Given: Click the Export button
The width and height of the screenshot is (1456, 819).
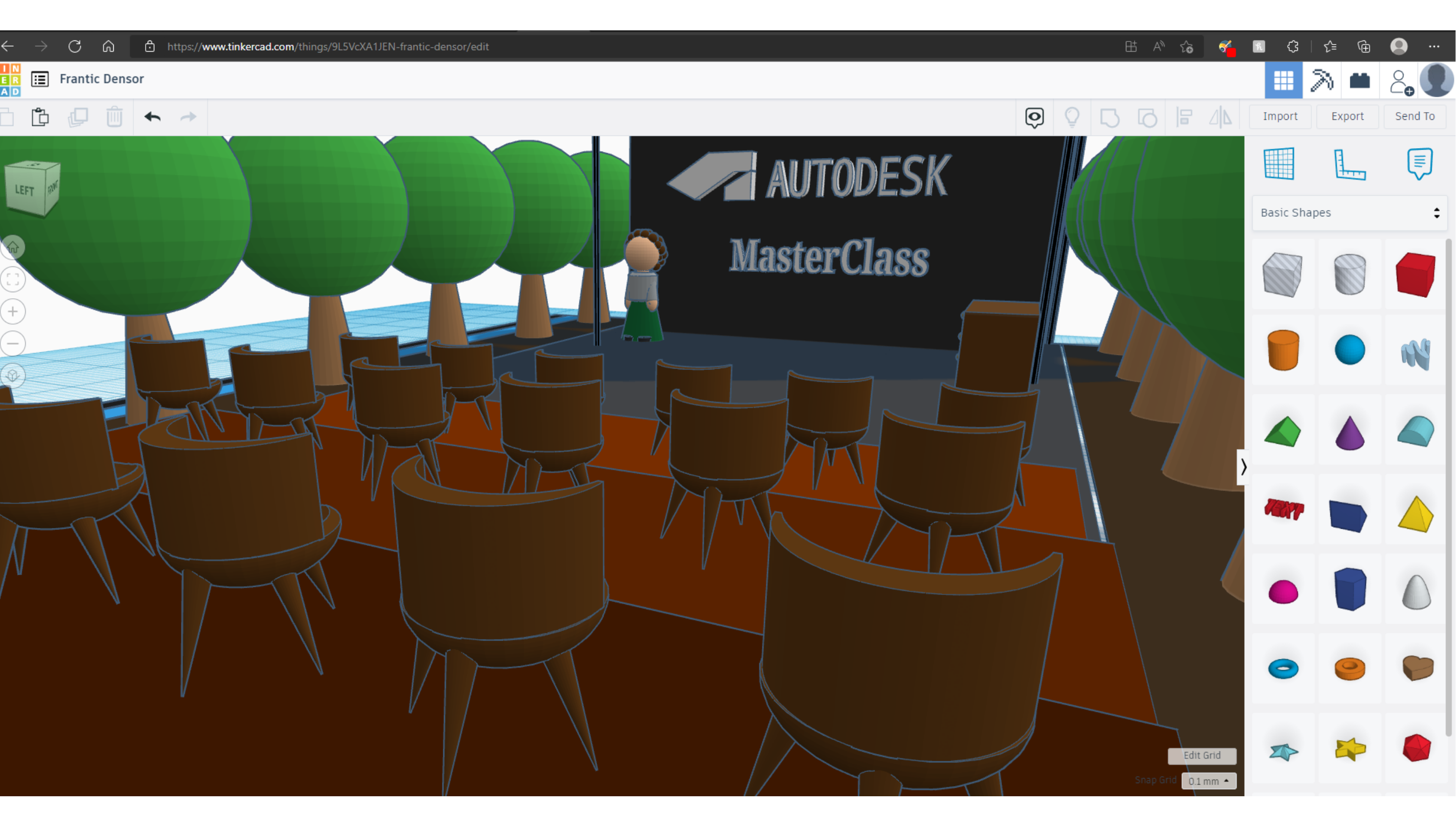Looking at the screenshot, I should pos(1347,116).
